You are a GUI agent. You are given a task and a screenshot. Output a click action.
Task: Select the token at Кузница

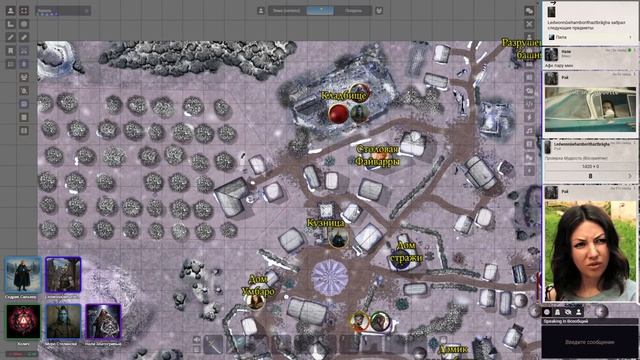338,238
